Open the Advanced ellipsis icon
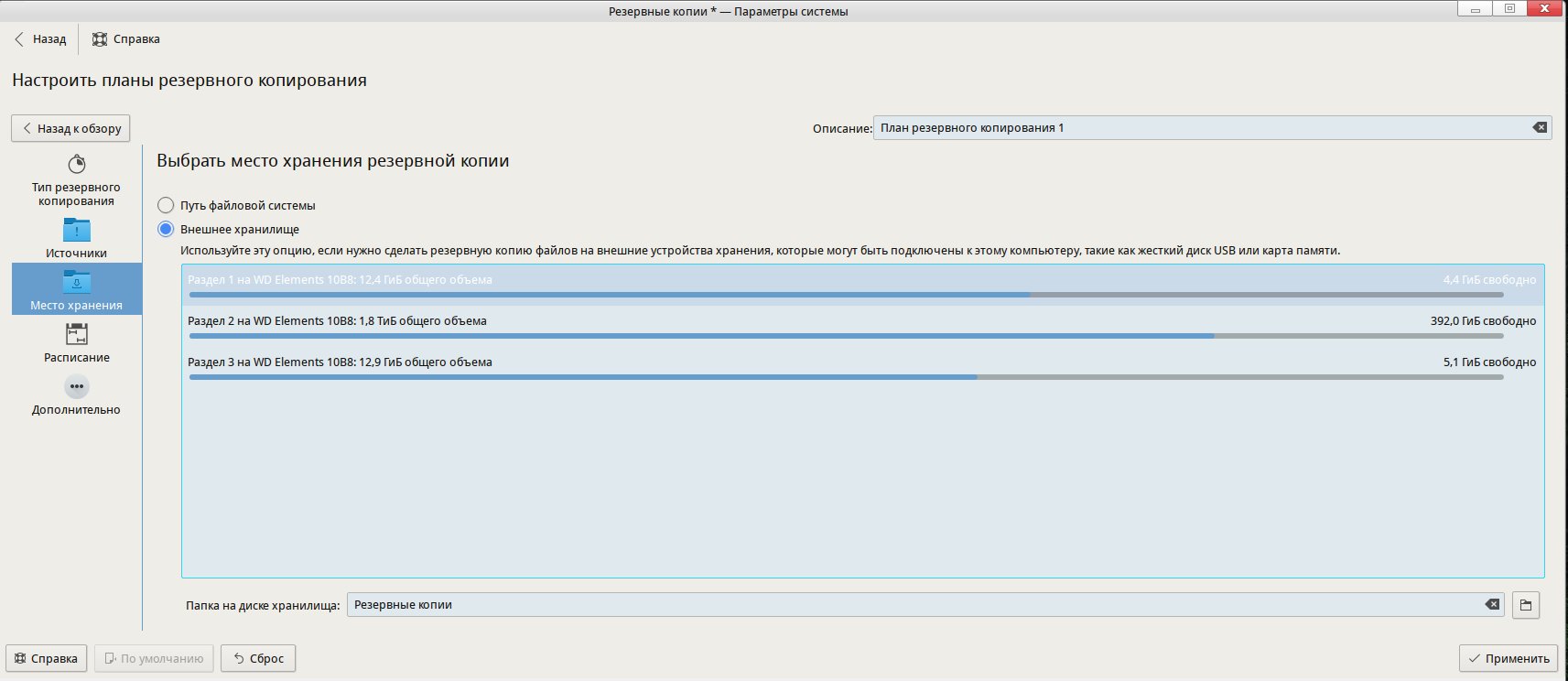Screen dimensions: 1568x681 [77, 386]
